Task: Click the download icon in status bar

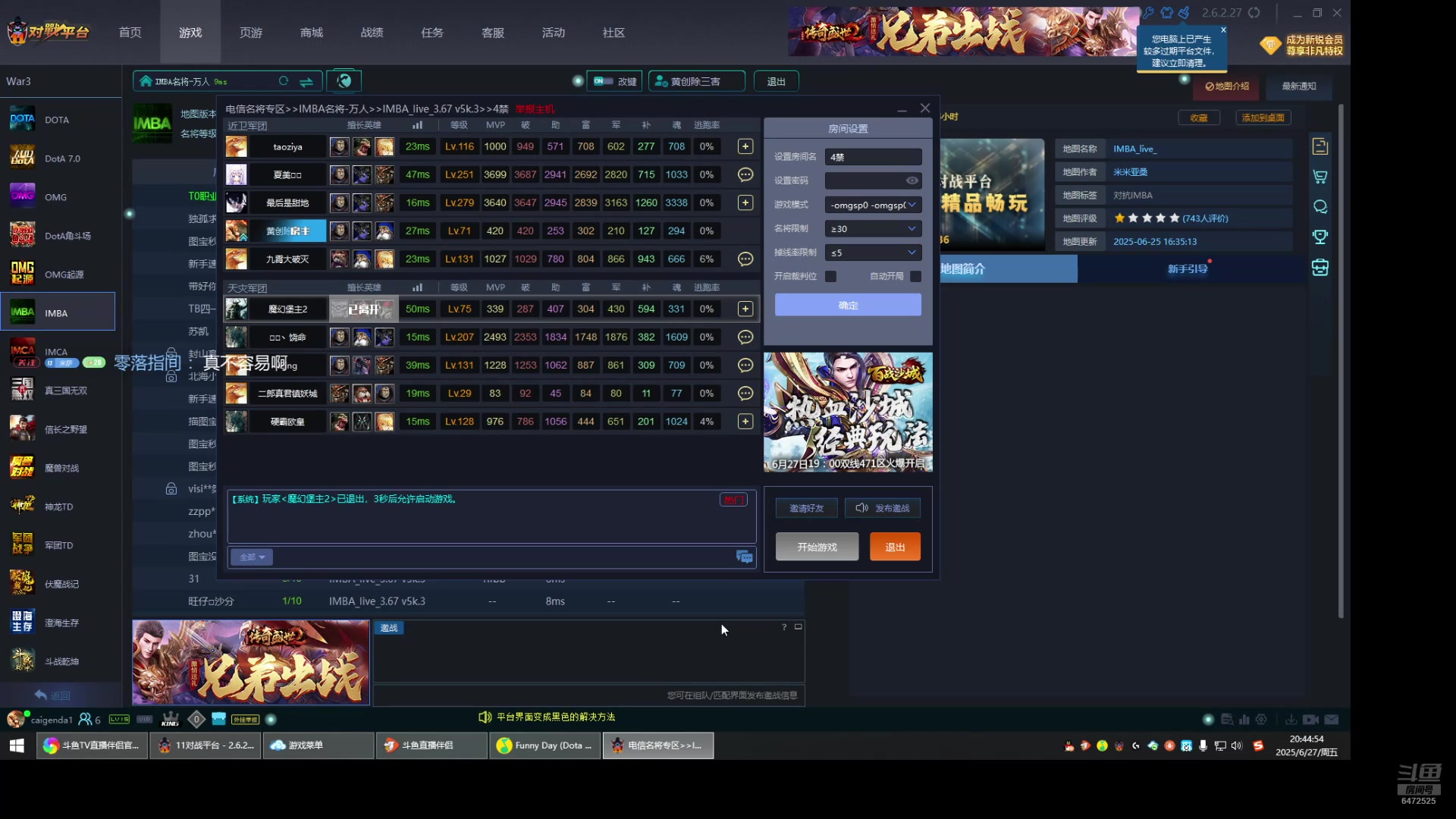Action: [1291, 719]
